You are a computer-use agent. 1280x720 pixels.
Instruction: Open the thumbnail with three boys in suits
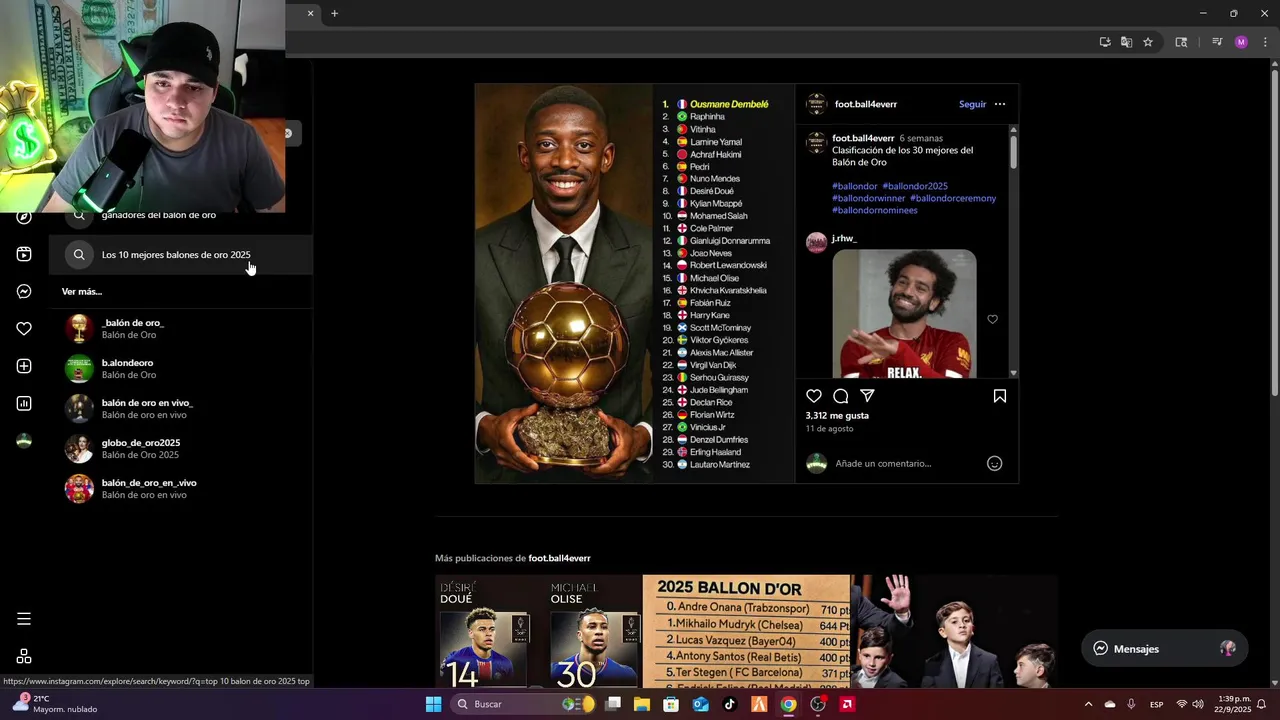[954, 632]
